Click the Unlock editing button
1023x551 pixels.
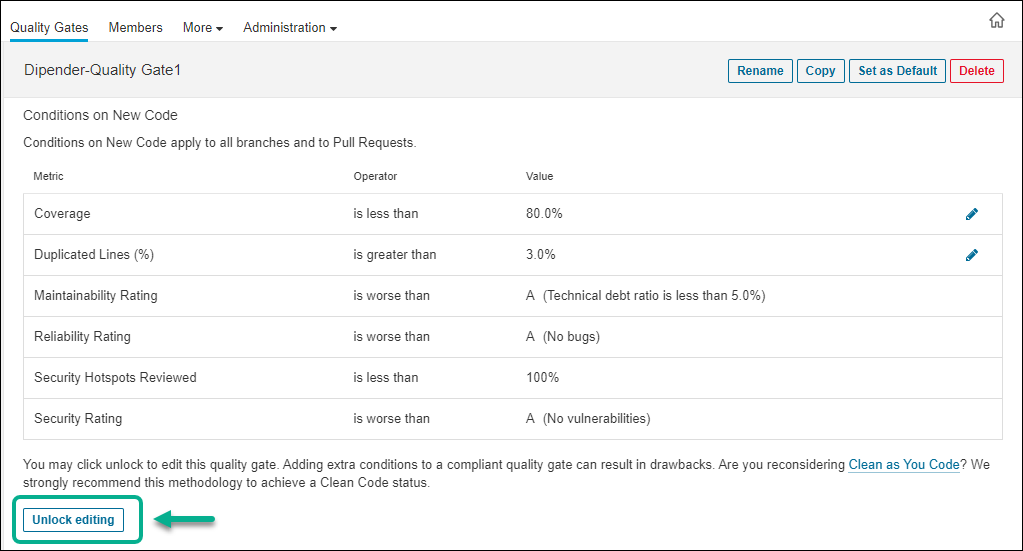pyautogui.click(x=73, y=520)
